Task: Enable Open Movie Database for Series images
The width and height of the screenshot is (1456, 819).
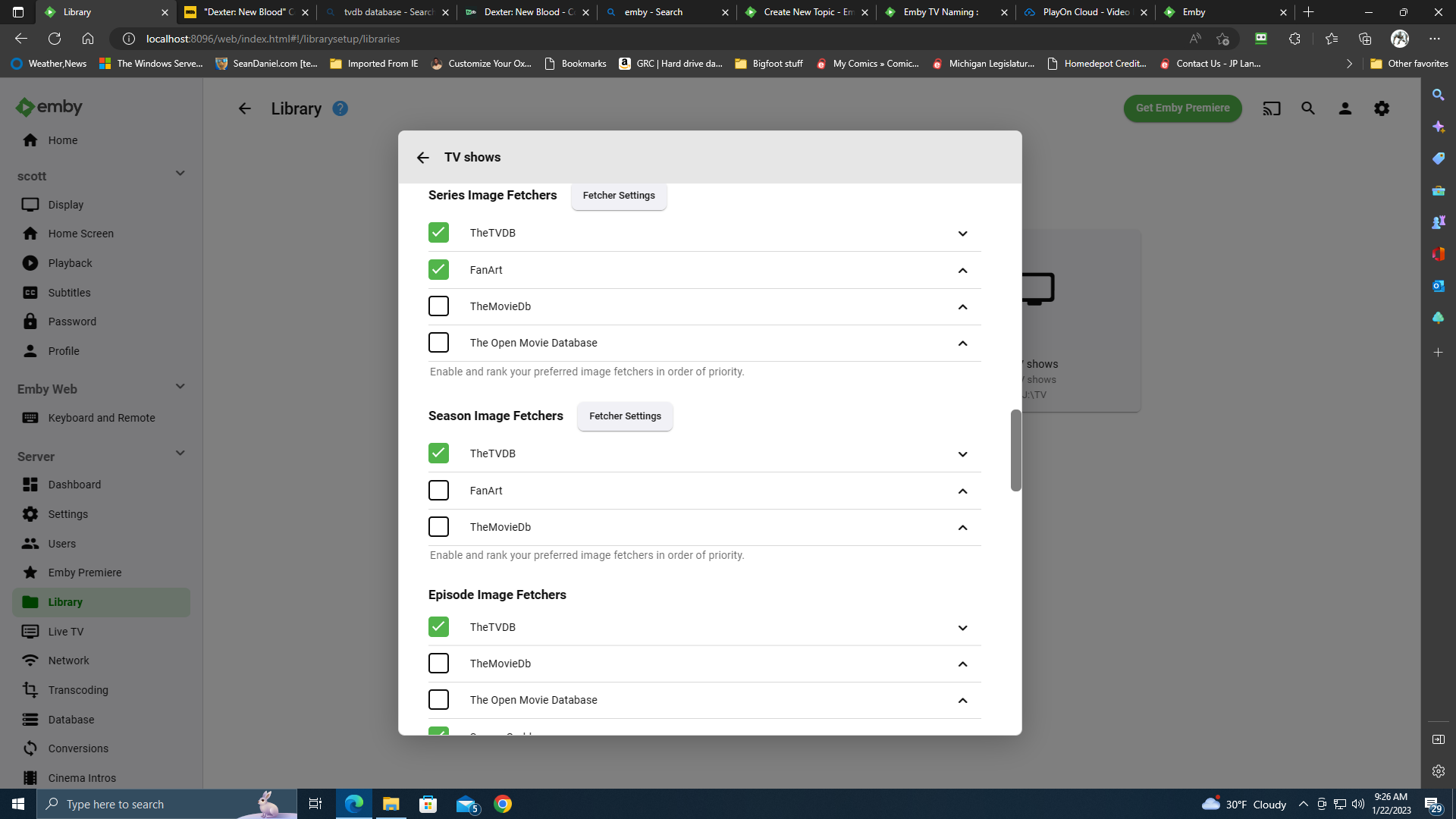Action: coord(438,342)
